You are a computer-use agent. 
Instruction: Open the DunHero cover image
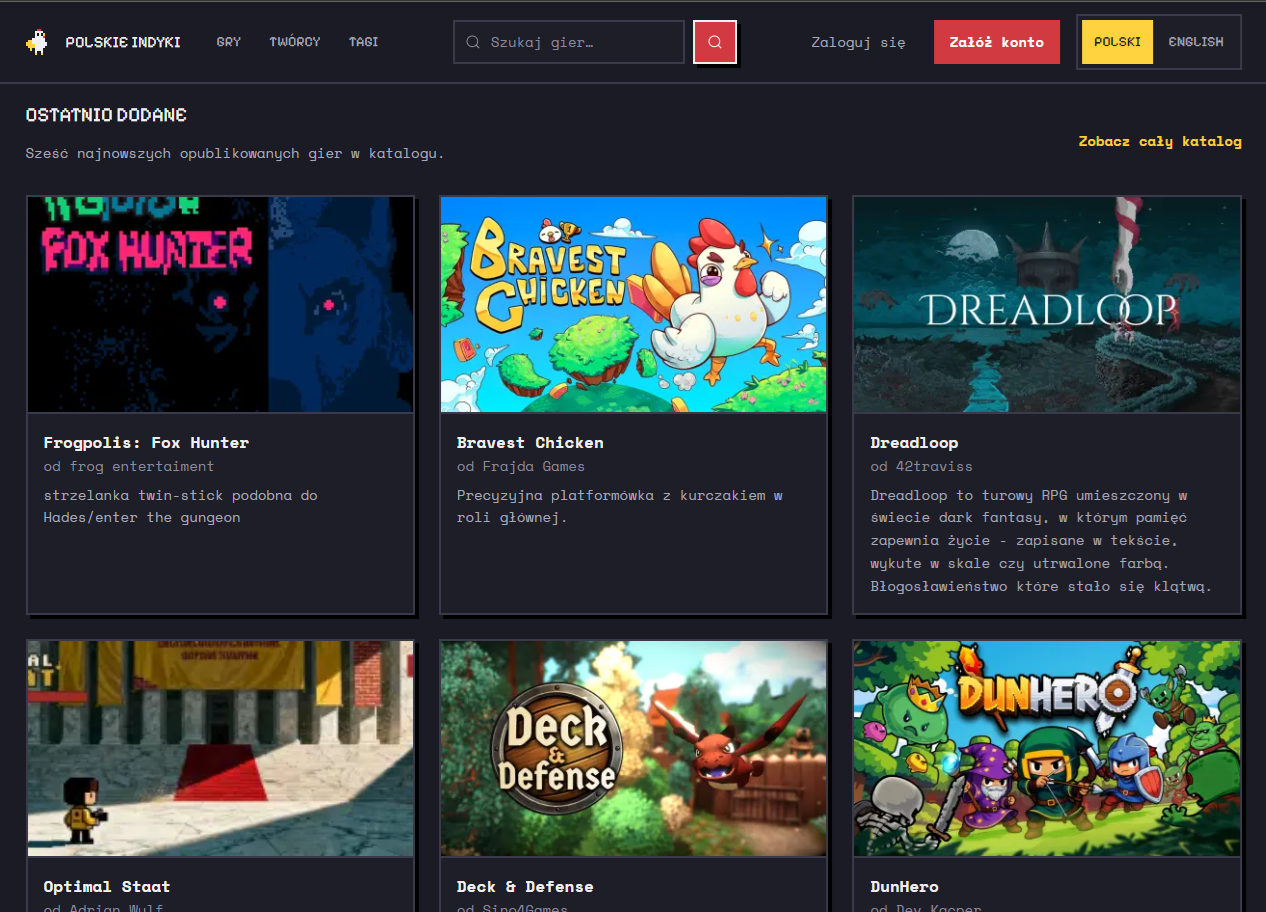(x=1047, y=748)
